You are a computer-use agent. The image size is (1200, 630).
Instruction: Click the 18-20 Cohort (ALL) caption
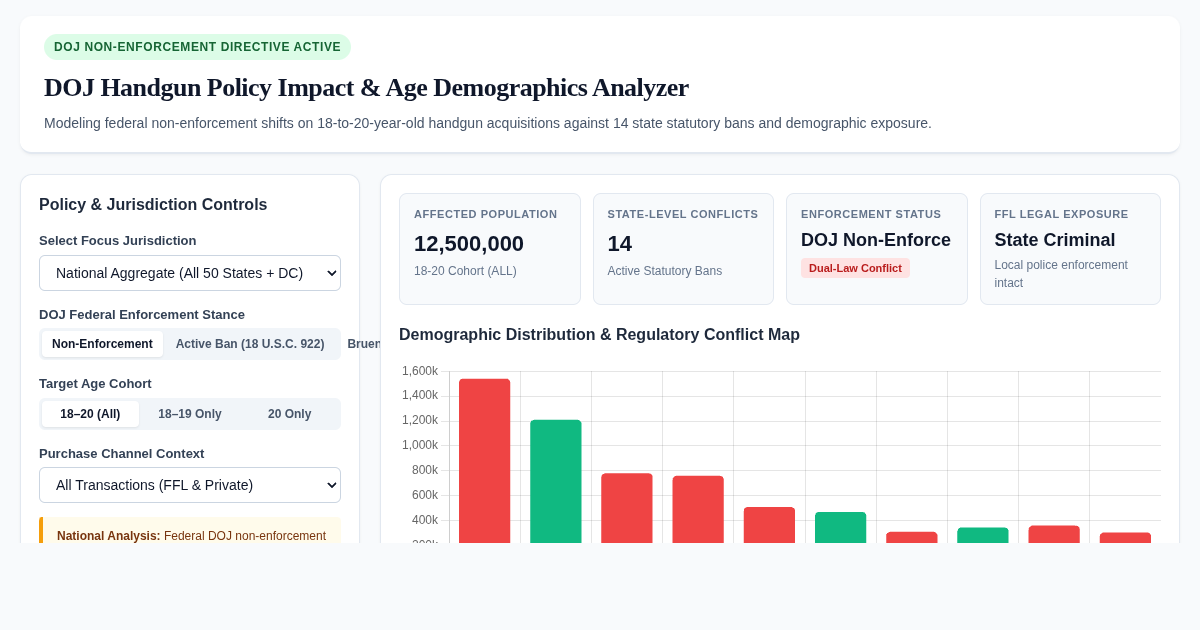[x=465, y=271]
